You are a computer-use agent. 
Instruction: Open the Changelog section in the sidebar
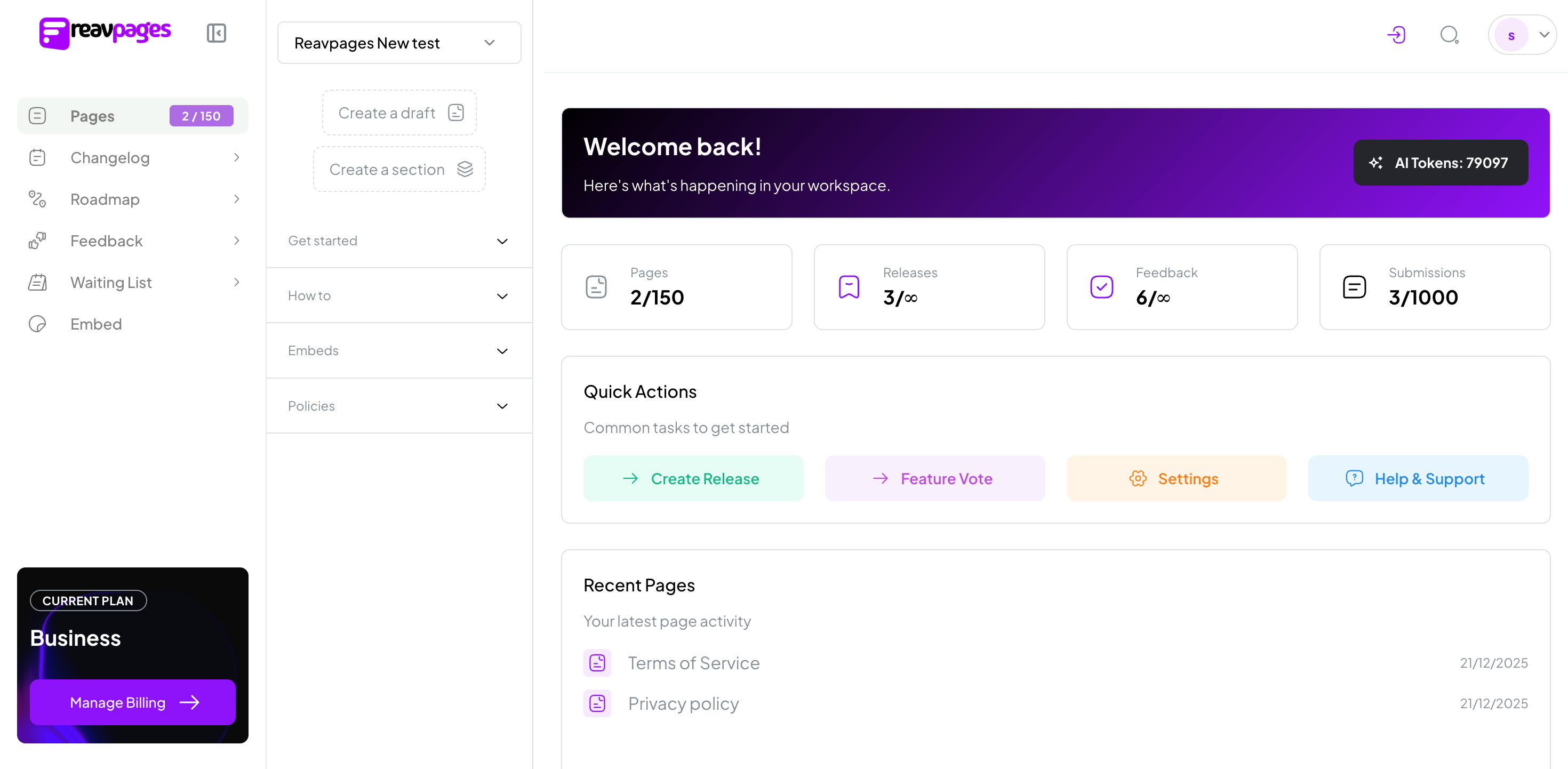point(109,157)
